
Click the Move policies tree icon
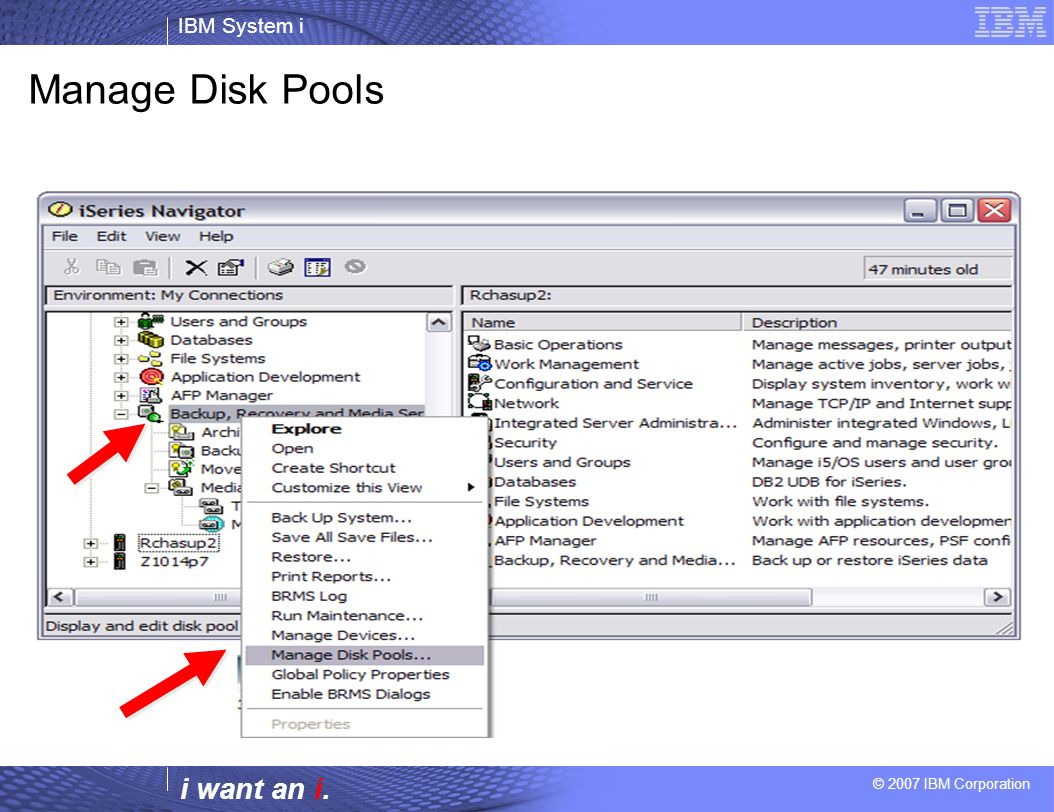tap(181, 469)
